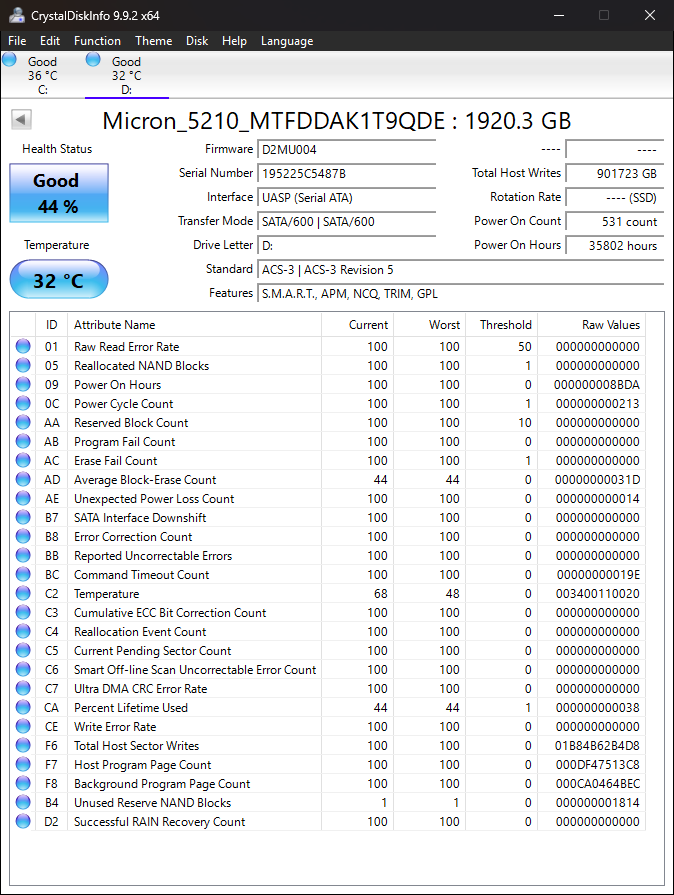Click the status orb for Error Correction Count

23,536
